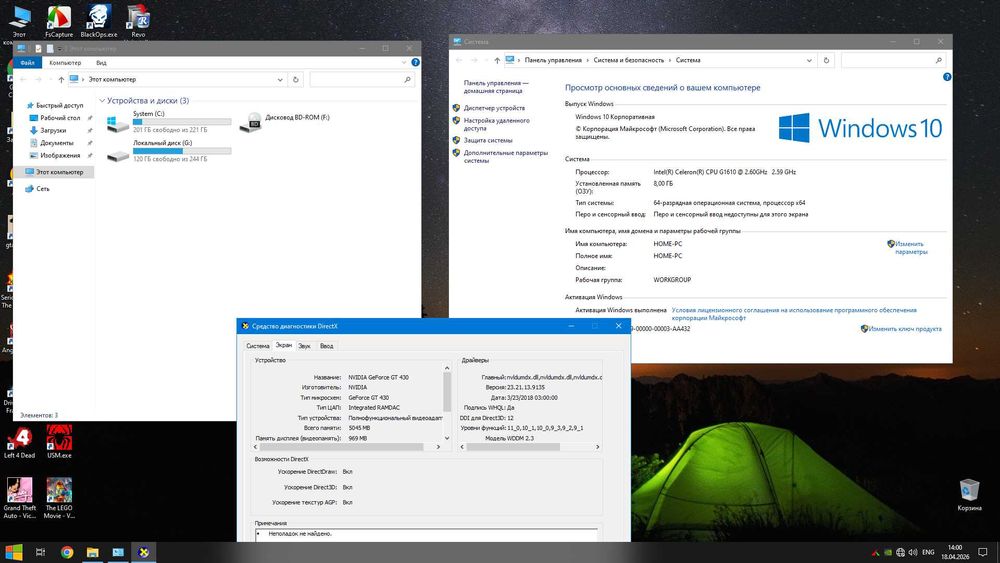Launch USM.exe desktop icon
The image size is (1000, 563).
pyautogui.click(x=59, y=442)
